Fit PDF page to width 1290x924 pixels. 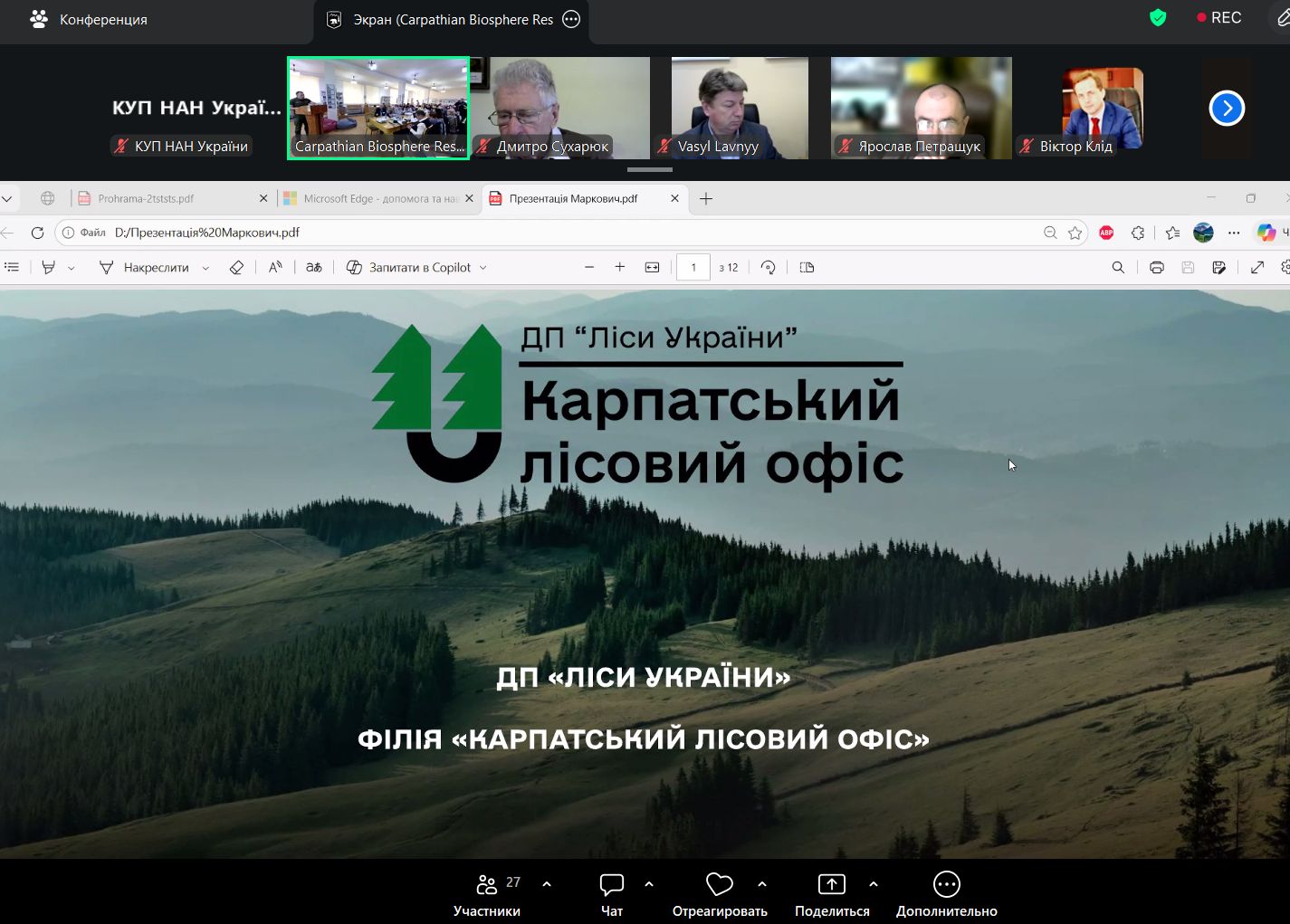point(652,267)
